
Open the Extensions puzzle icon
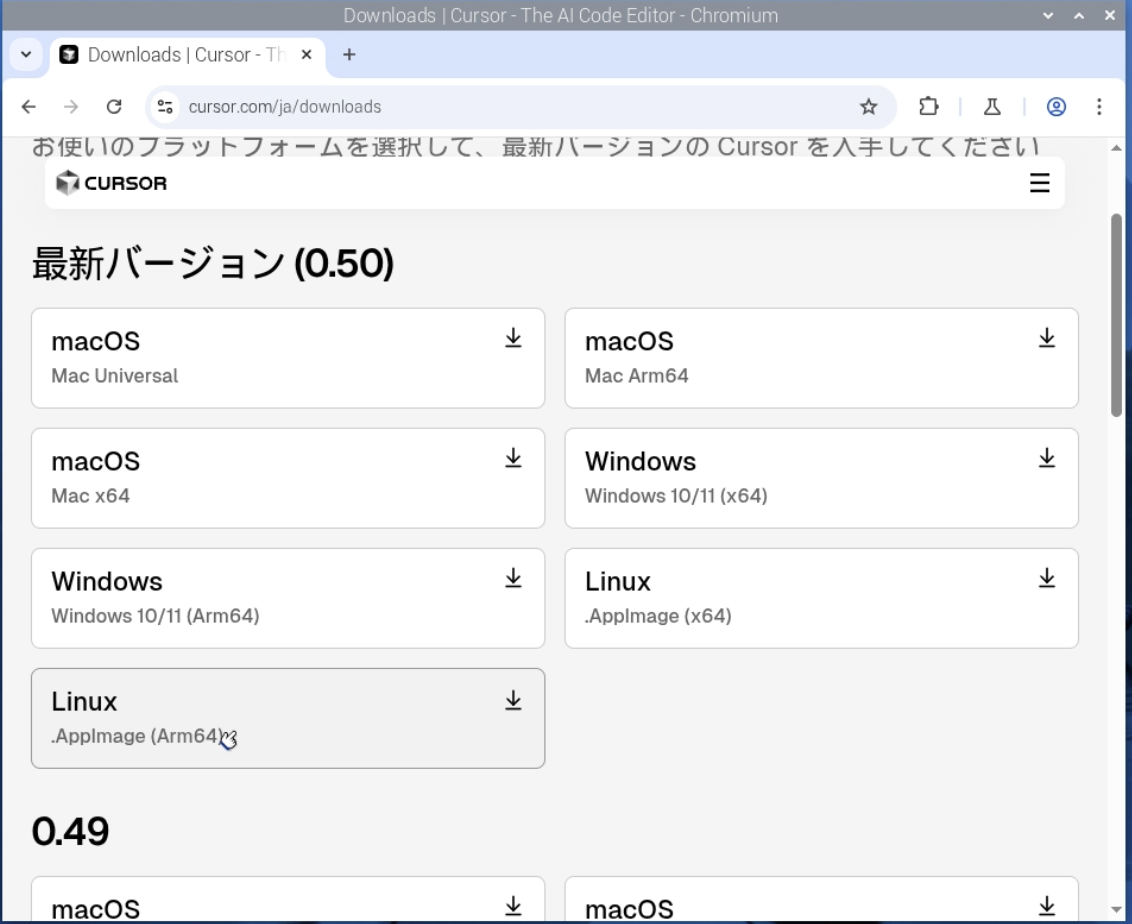tap(929, 107)
